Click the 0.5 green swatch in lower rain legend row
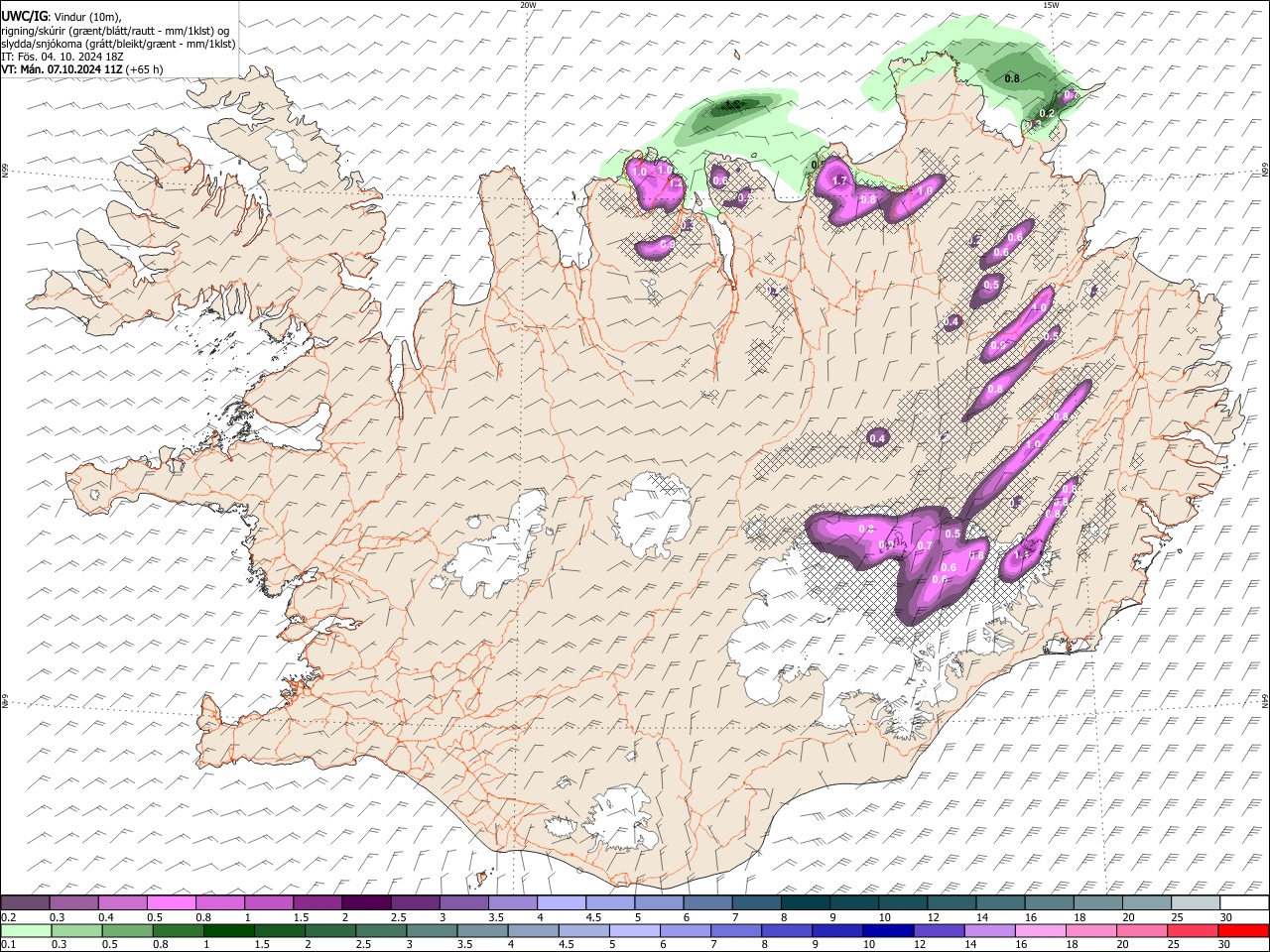The height and width of the screenshot is (952, 1270). coord(128,930)
